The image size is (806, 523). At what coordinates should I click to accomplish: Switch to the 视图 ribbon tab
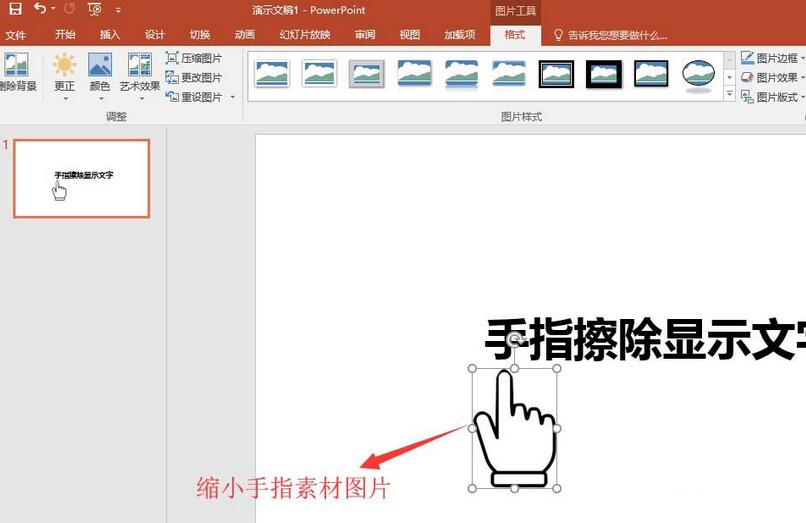point(410,34)
